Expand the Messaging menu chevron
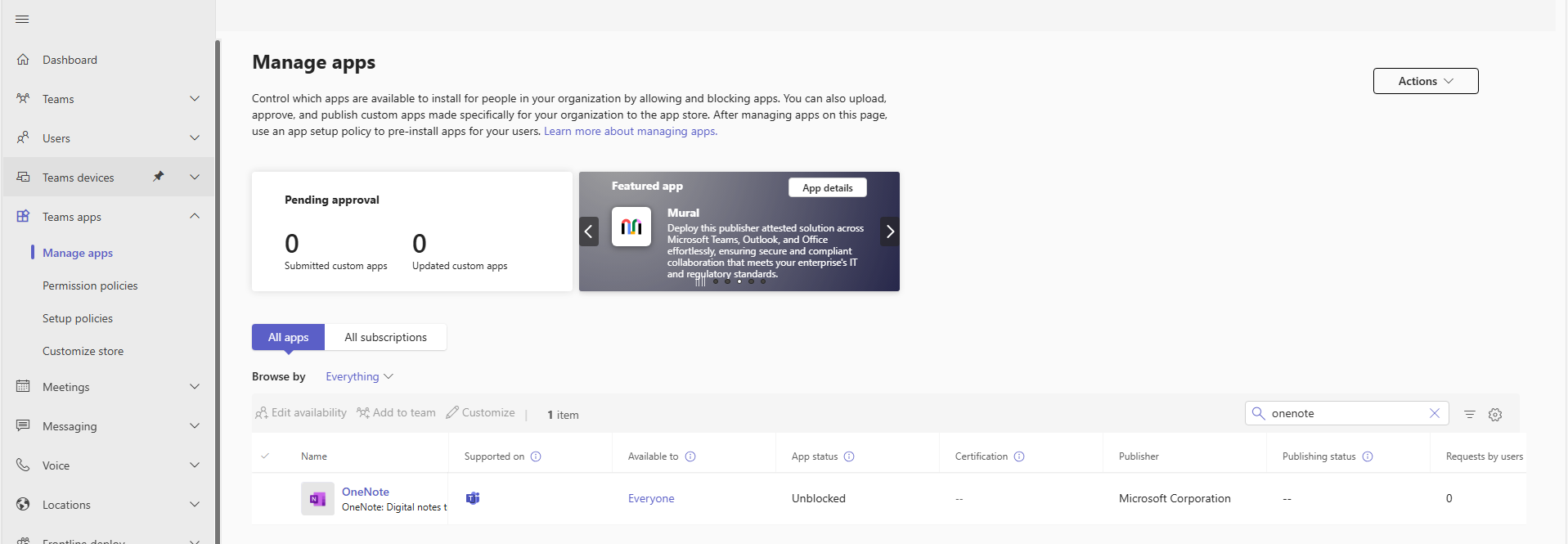The height and width of the screenshot is (544, 1568). (195, 426)
